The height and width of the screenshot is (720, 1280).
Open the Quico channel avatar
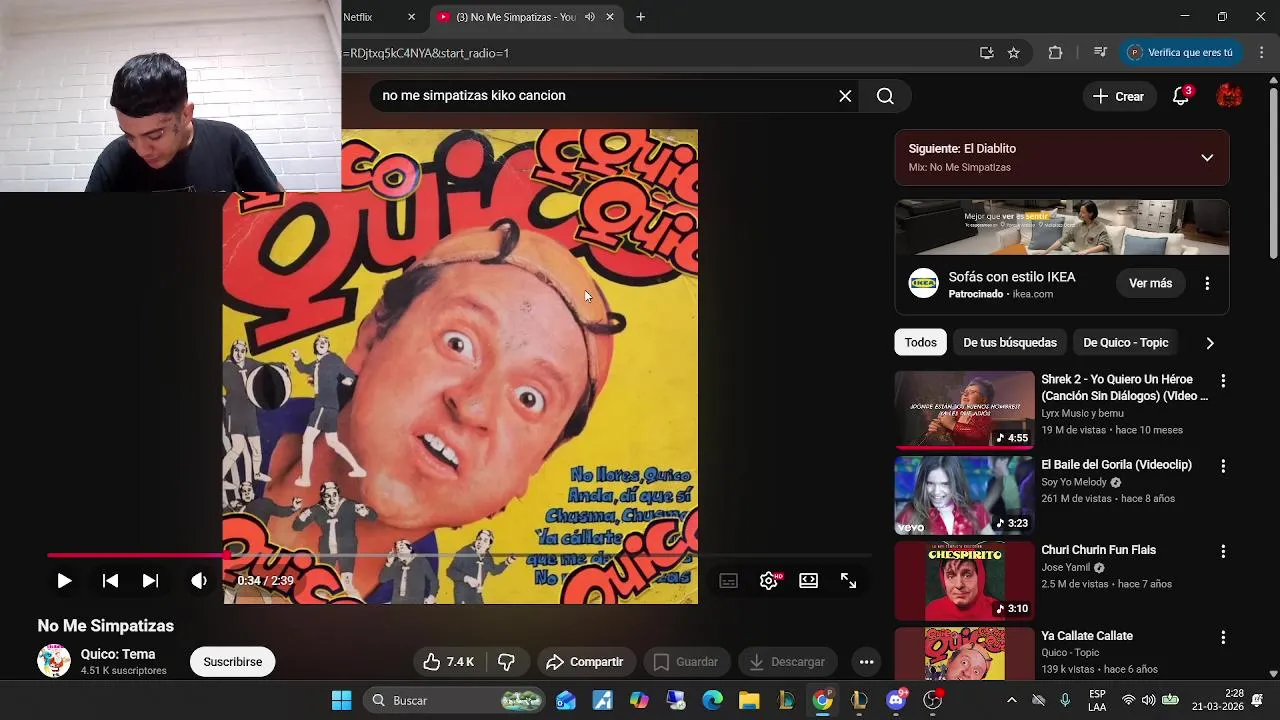(x=54, y=661)
